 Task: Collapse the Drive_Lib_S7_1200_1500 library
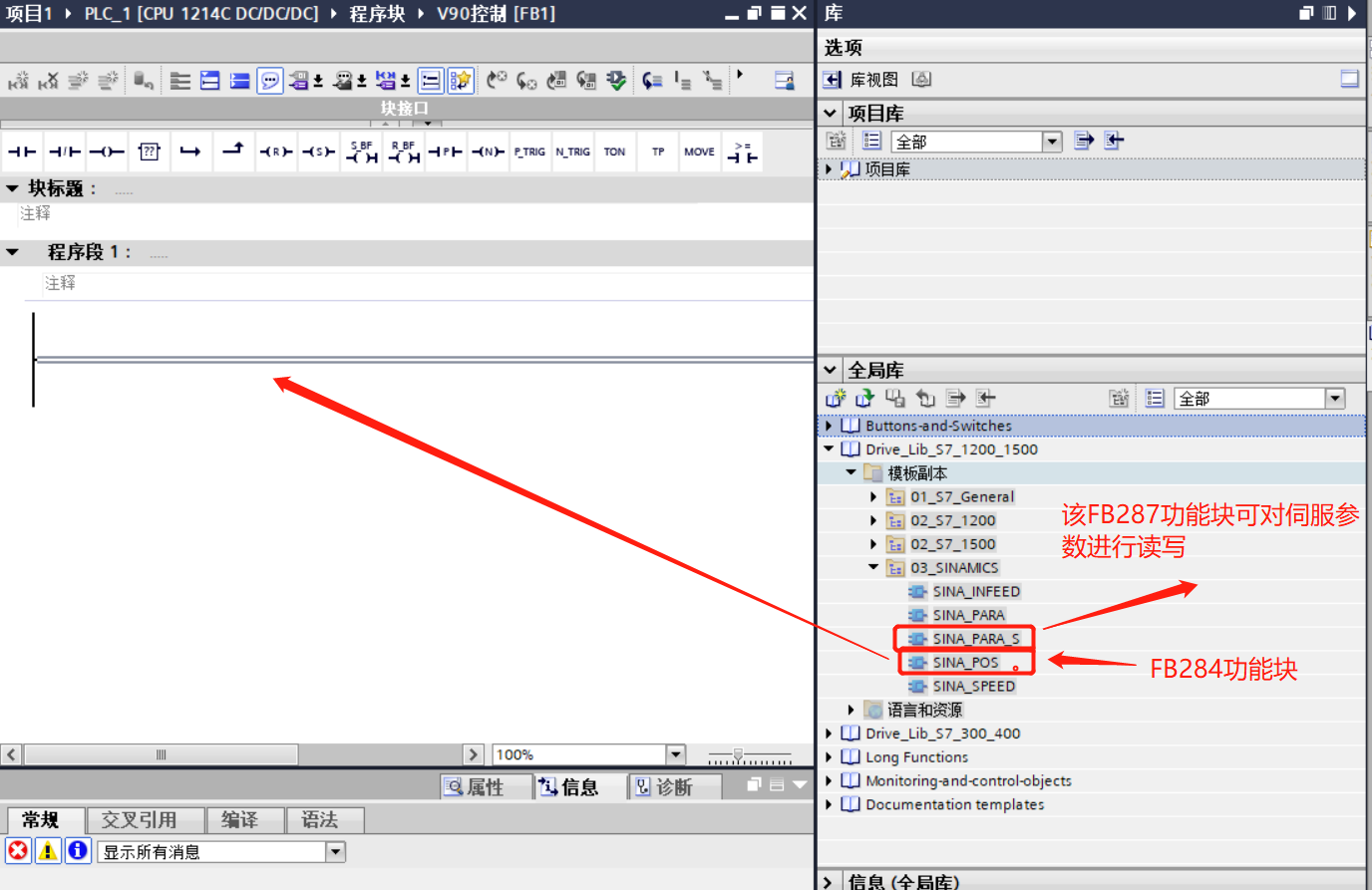tap(829, 449)
